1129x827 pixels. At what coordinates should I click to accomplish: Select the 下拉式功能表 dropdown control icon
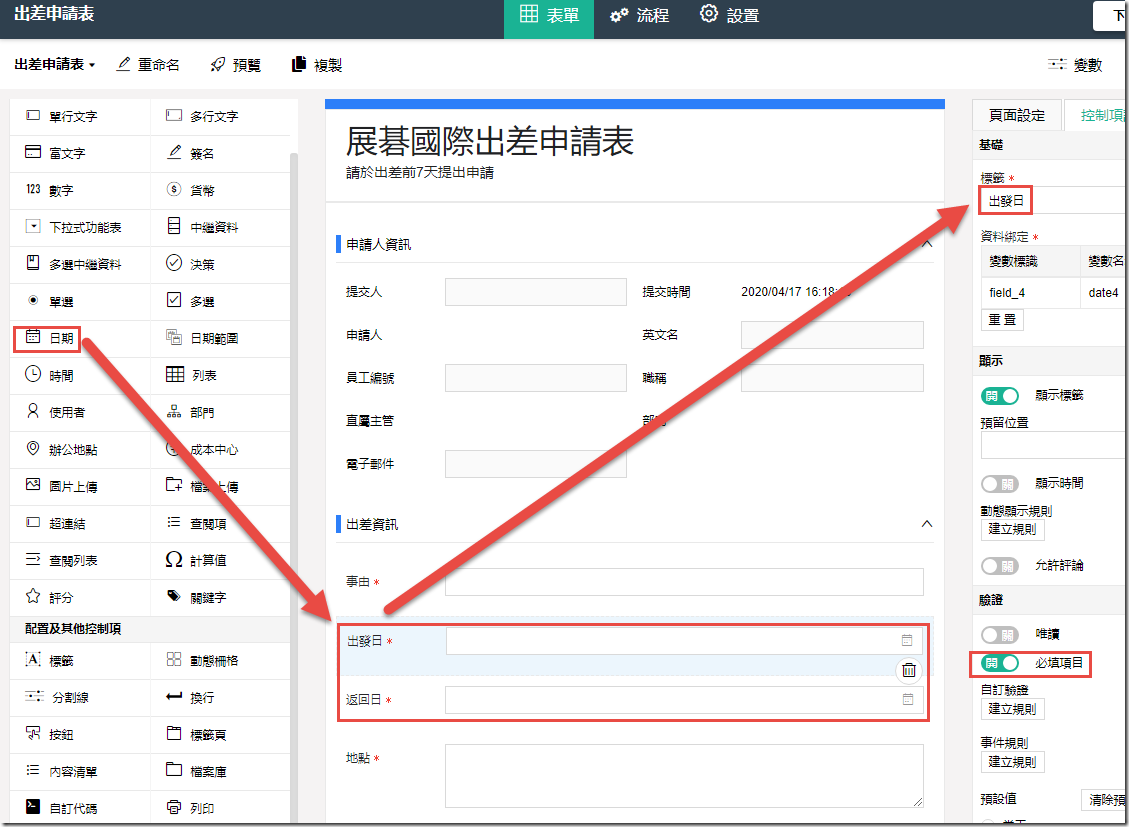pyautogui.click(x=32, y=227)
